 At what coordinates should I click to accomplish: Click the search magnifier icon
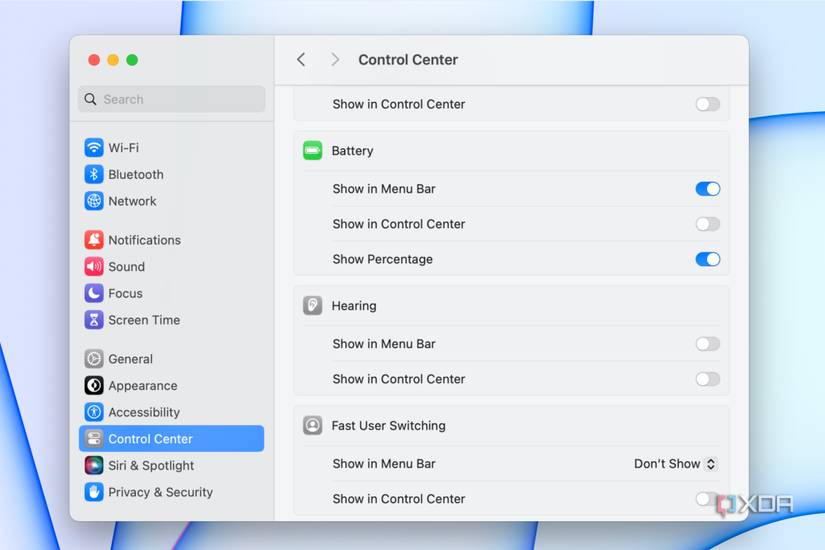point(90,99)
